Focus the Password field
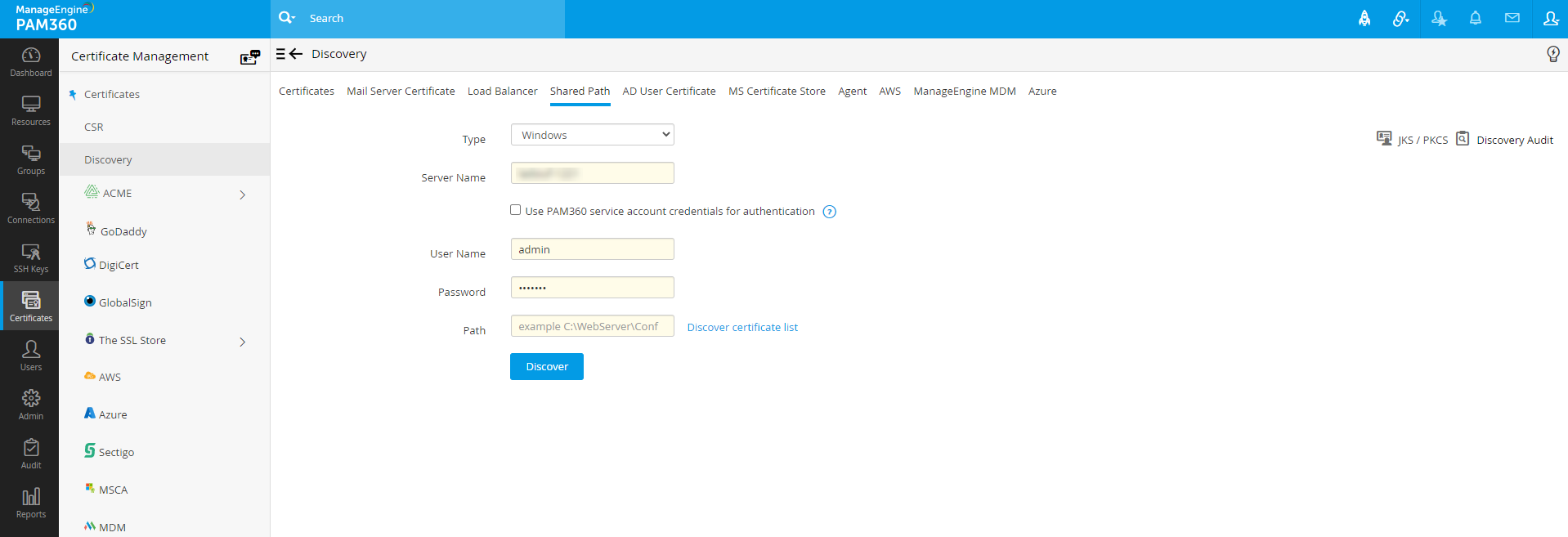Image resolution: width=1568 pixels, height=537 pixels. coord(593,288)
